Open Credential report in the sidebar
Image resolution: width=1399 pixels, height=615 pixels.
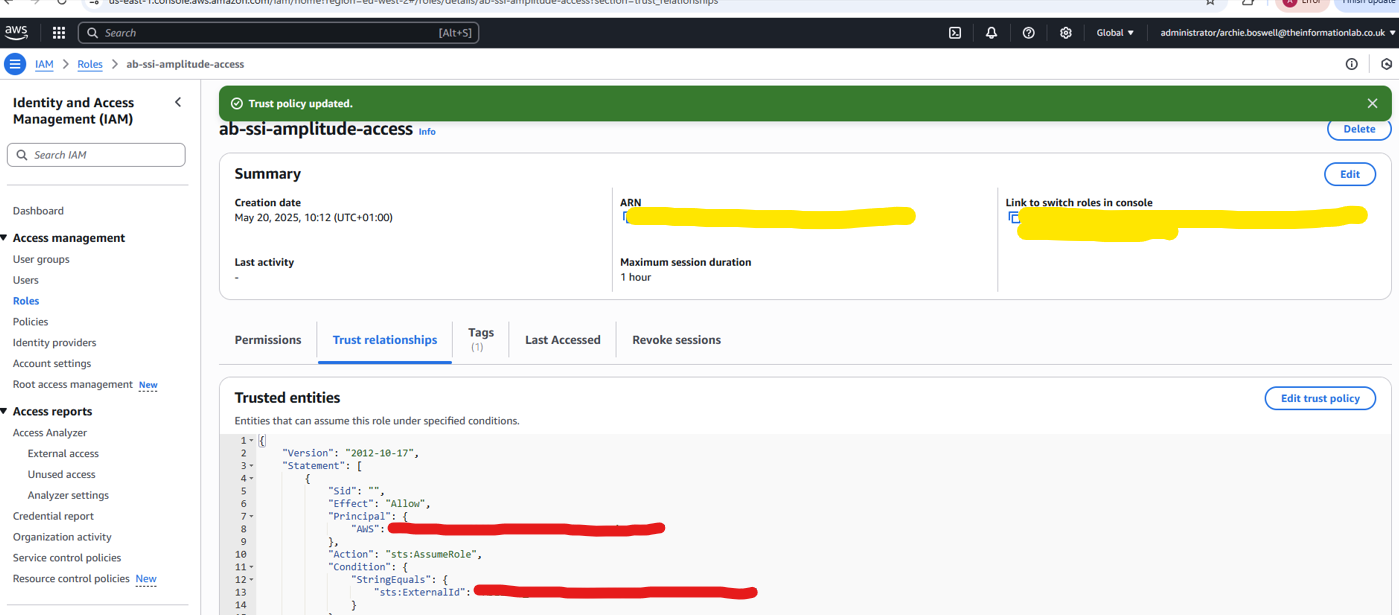[53, 517]
